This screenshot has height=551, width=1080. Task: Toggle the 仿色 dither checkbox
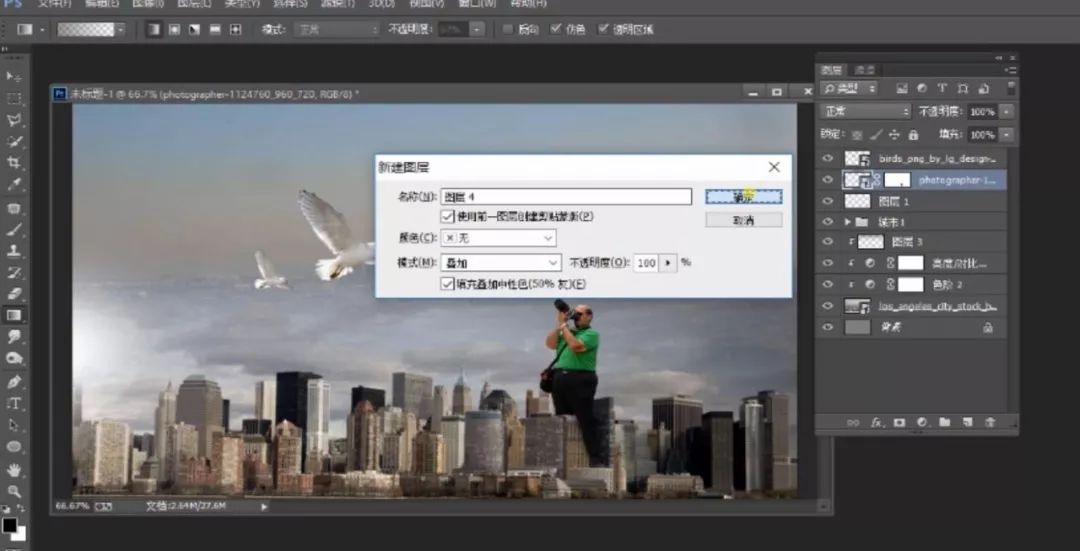(x=556, y=30)
